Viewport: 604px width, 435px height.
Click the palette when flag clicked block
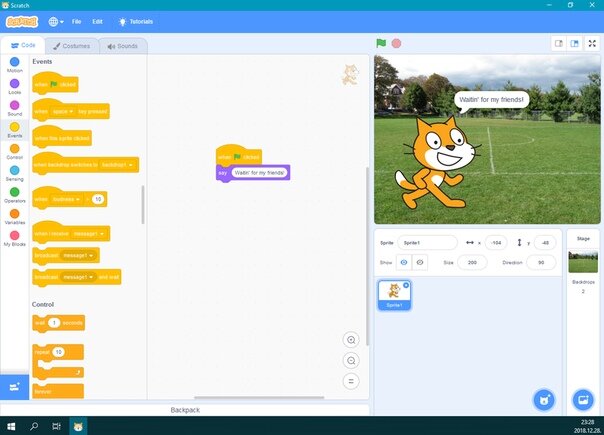click(55, 82)
